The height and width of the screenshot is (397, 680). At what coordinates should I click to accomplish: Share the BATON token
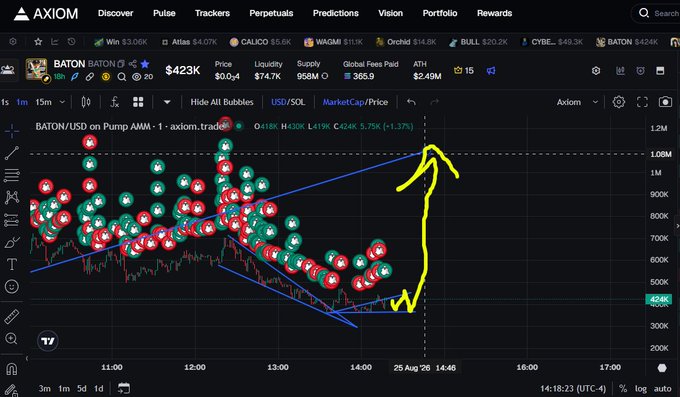[x=133, y=64]
